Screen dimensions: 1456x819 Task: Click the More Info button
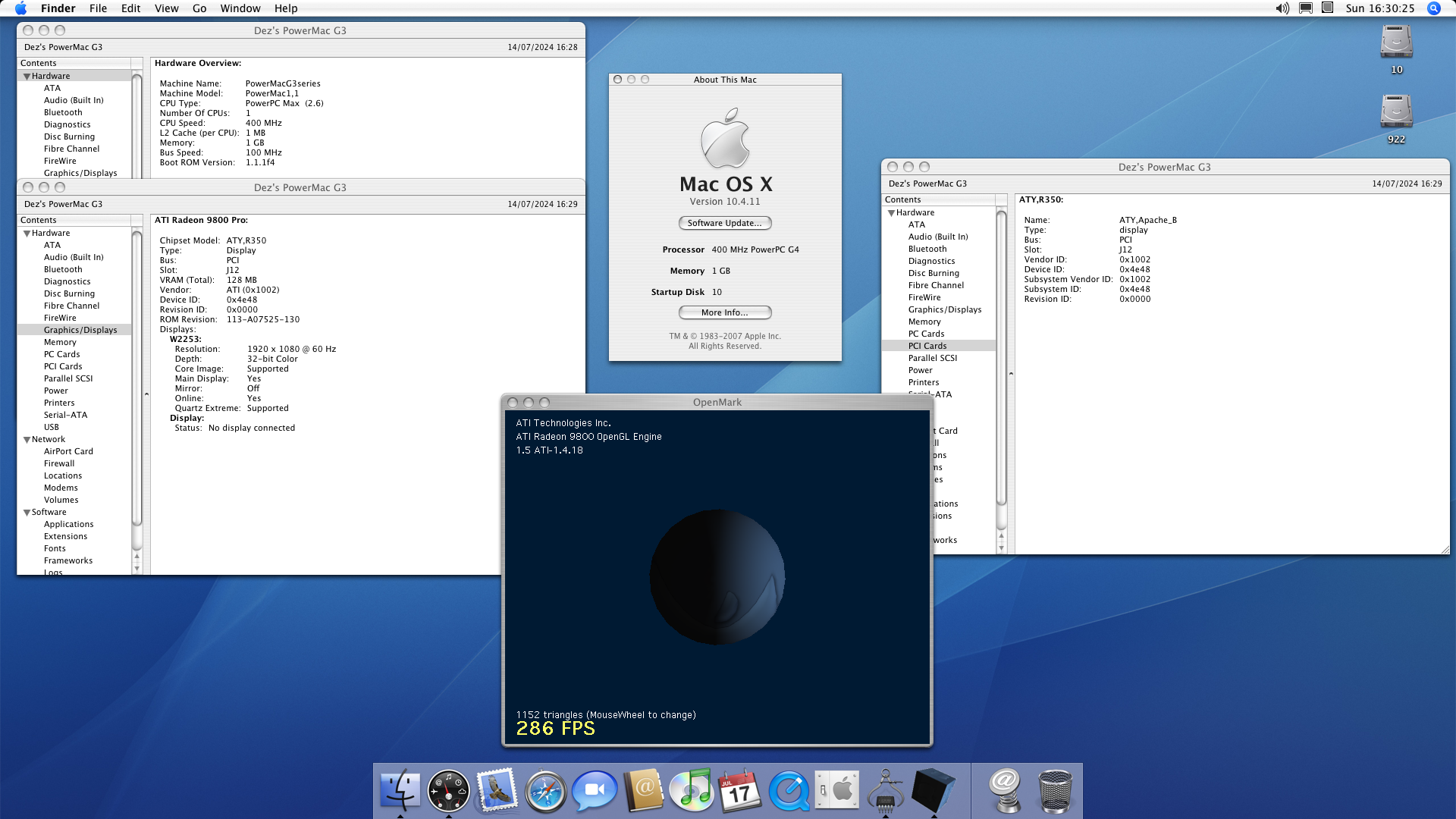(724, 312)
